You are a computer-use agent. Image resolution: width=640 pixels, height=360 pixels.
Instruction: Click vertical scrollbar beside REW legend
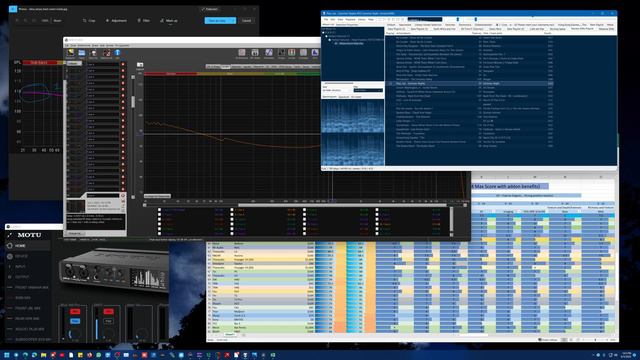451,220
